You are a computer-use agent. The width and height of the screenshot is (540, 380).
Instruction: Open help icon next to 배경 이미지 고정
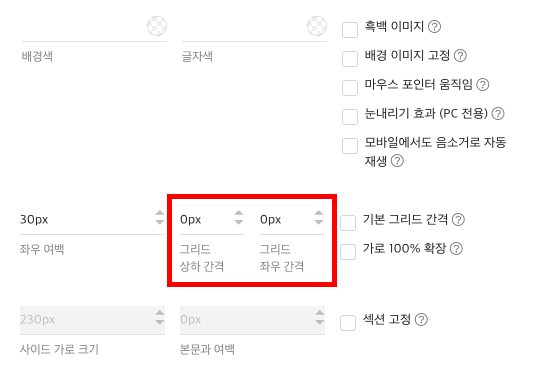pos(460,55)
